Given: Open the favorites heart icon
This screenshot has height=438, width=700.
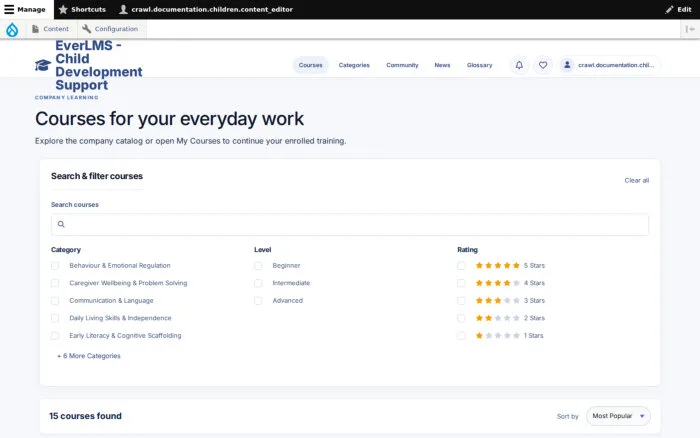Looking at the screenshot, I should tap(543, 65).
